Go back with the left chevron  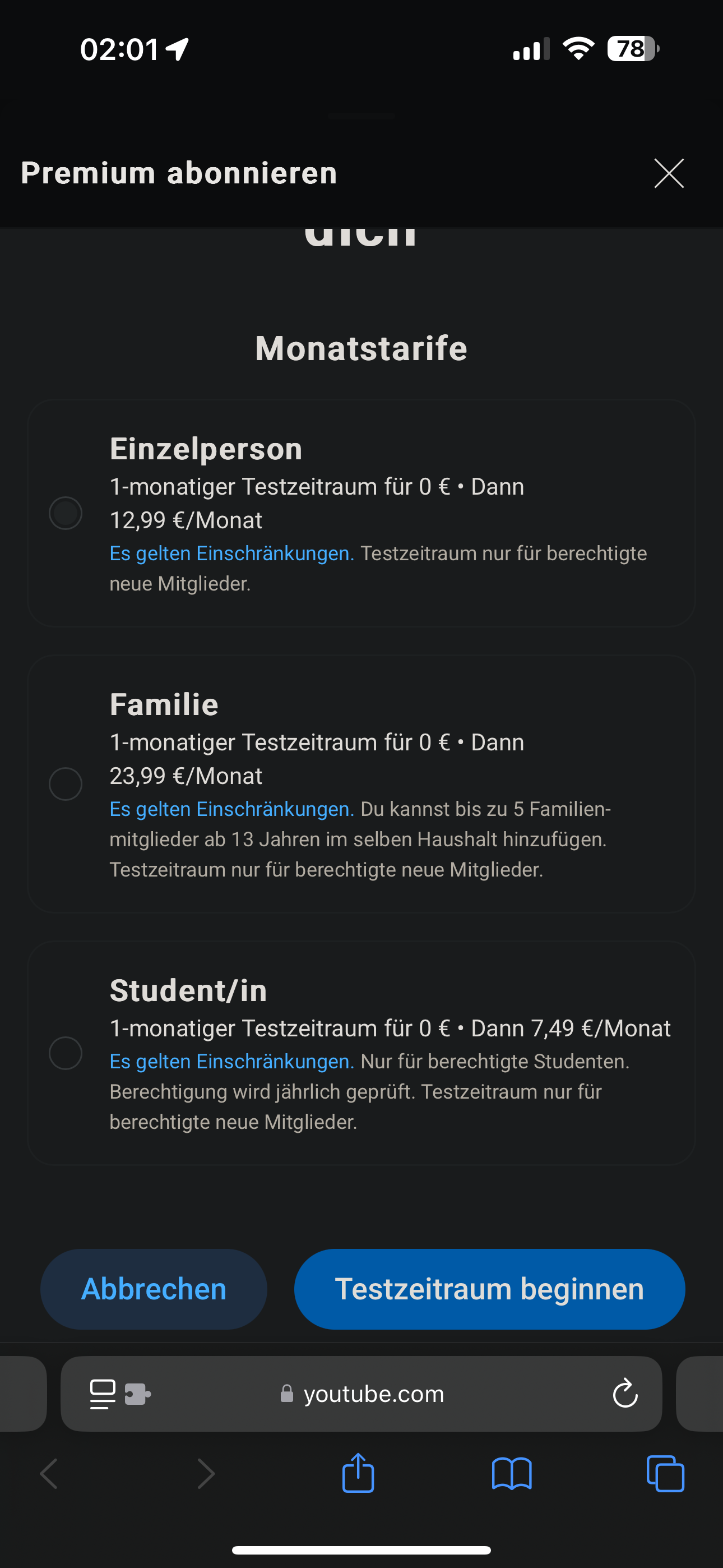click(x=49, y=1474)
